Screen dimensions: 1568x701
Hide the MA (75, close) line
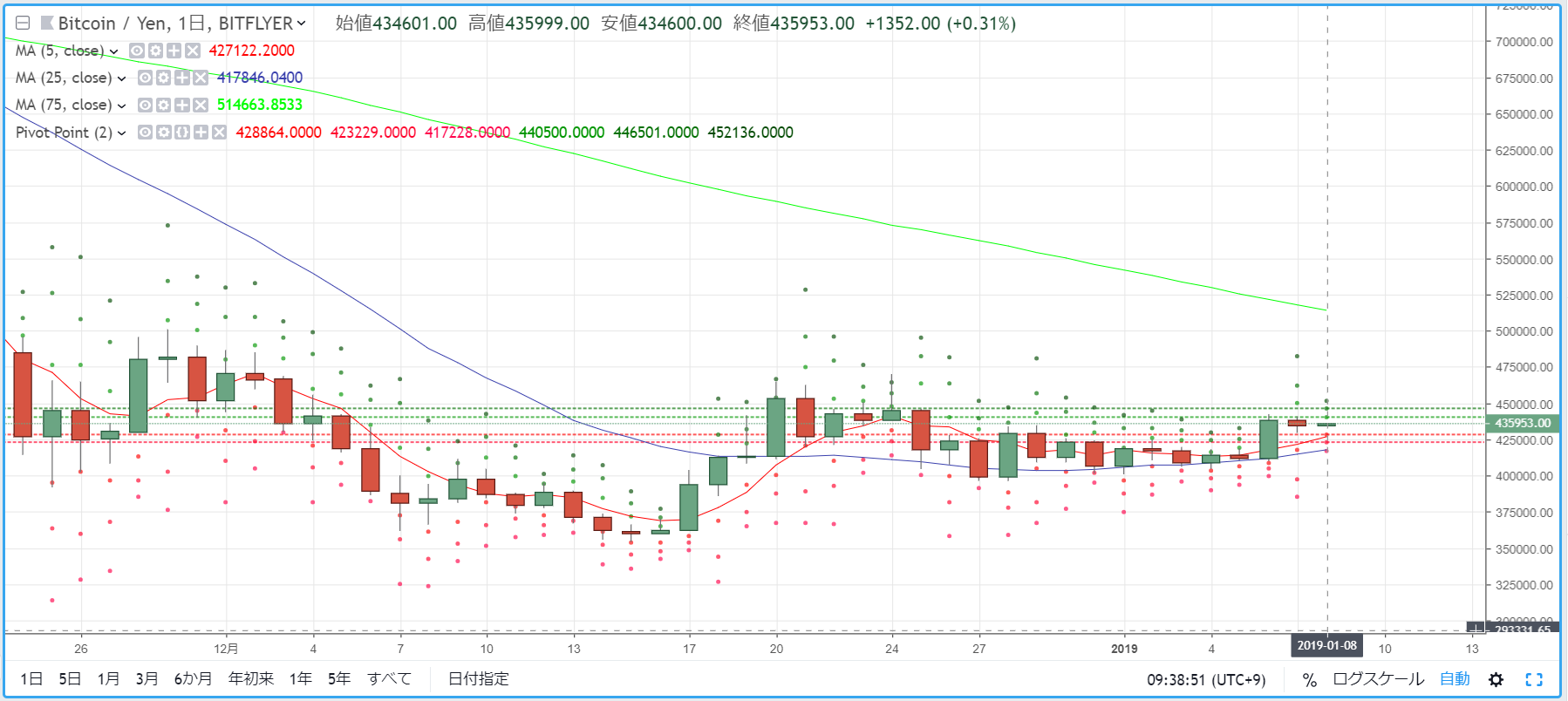(x=146, y=105)
